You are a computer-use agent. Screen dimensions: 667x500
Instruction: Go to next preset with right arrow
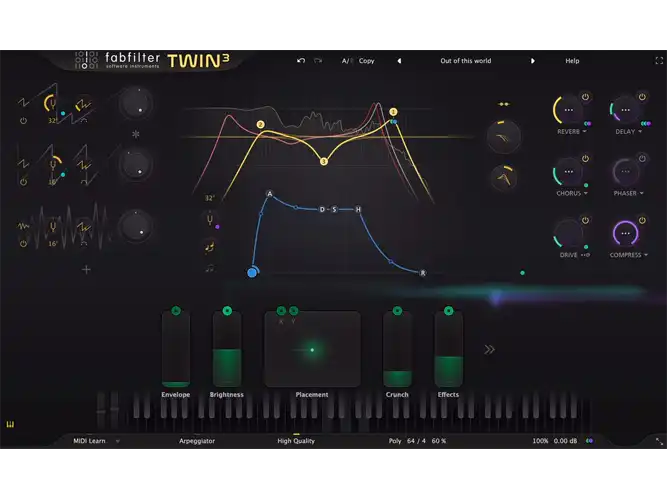click(532, 61)
